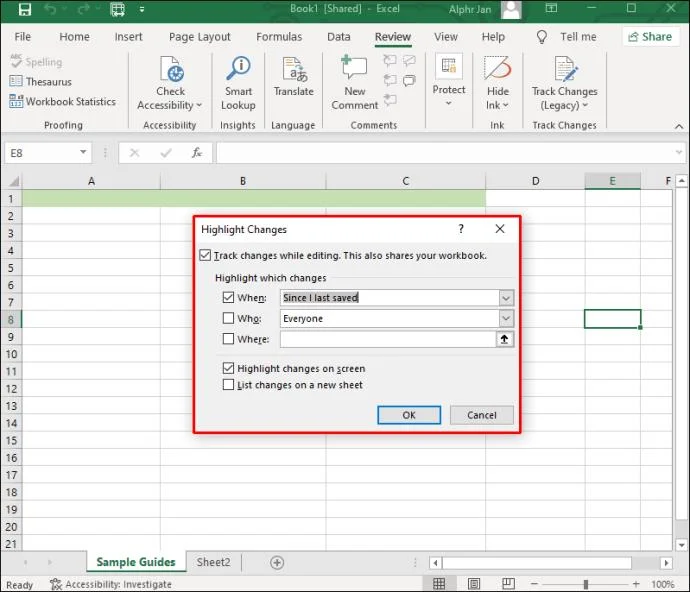
Task: Click the Check Accessibility icon
Action: (x=170, y=69)
